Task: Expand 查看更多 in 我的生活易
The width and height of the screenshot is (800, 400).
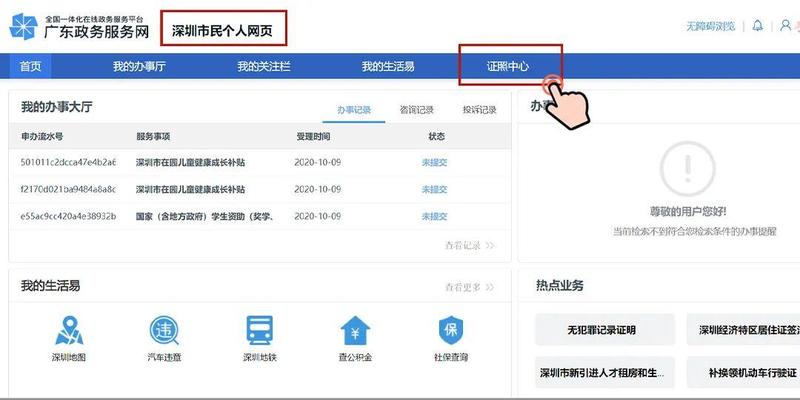Action: tap(469, 288)
